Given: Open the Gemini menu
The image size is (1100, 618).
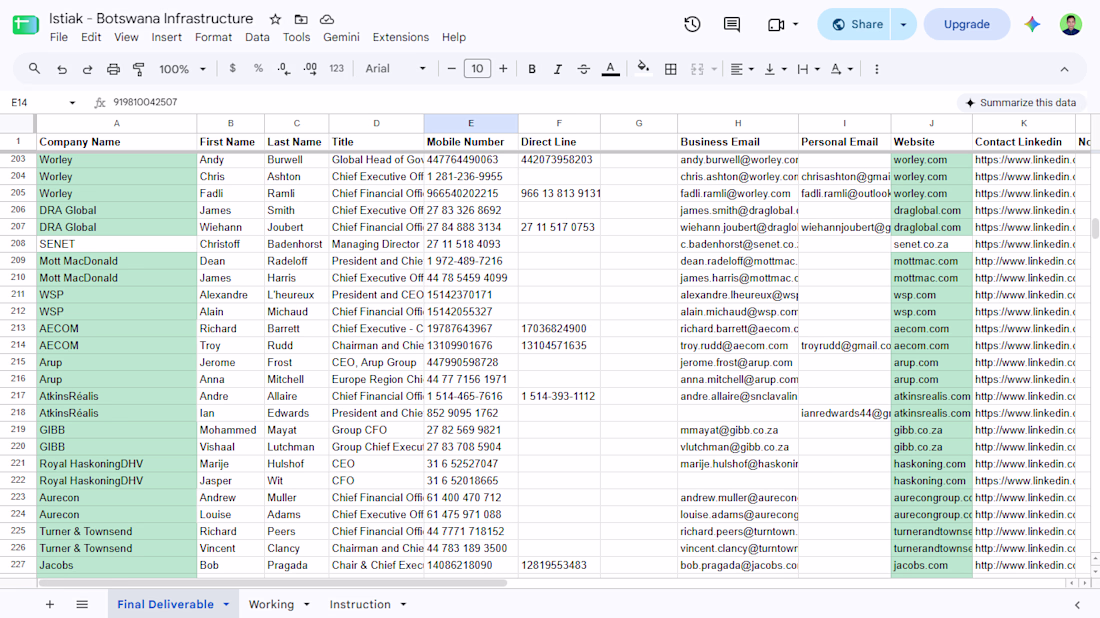Looking at the screenshot, I should [341, 37].
